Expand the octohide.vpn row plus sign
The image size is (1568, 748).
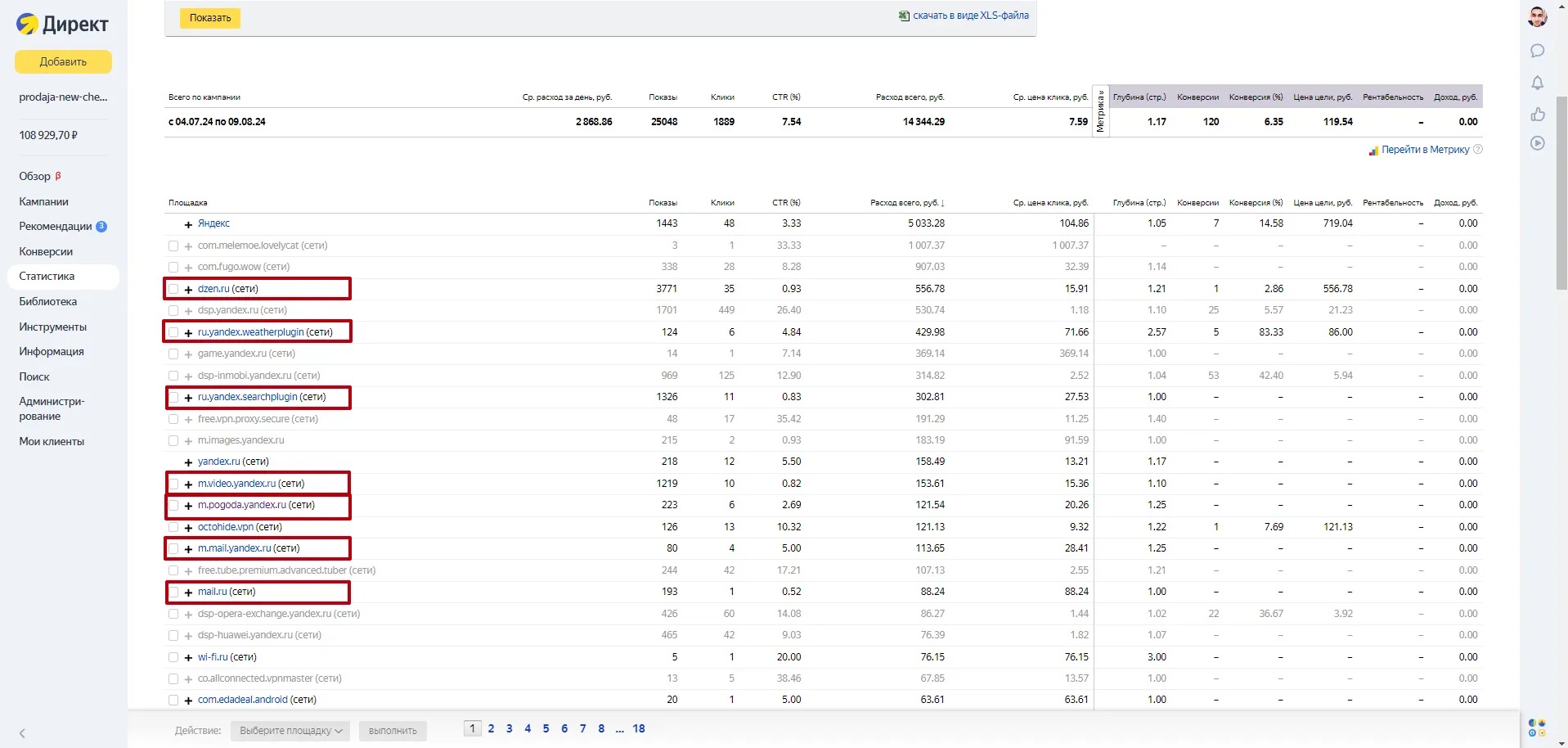click(188, 527)
